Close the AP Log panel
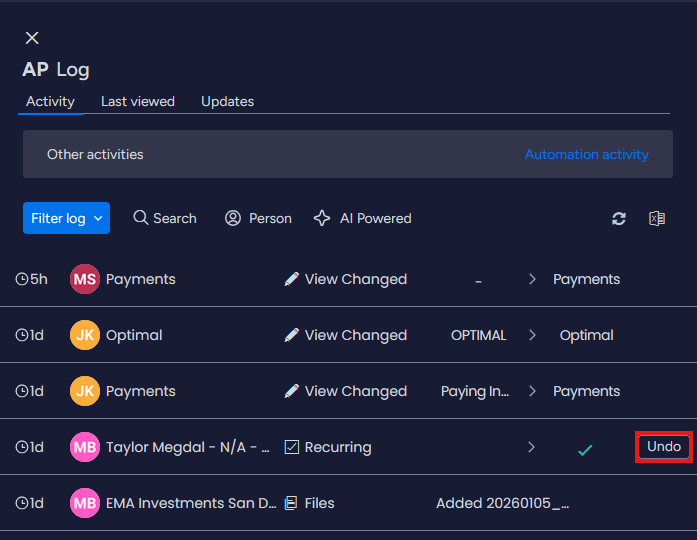Image resolution: width=697 pixels, height=540 pixels. [x=32, y=38]
